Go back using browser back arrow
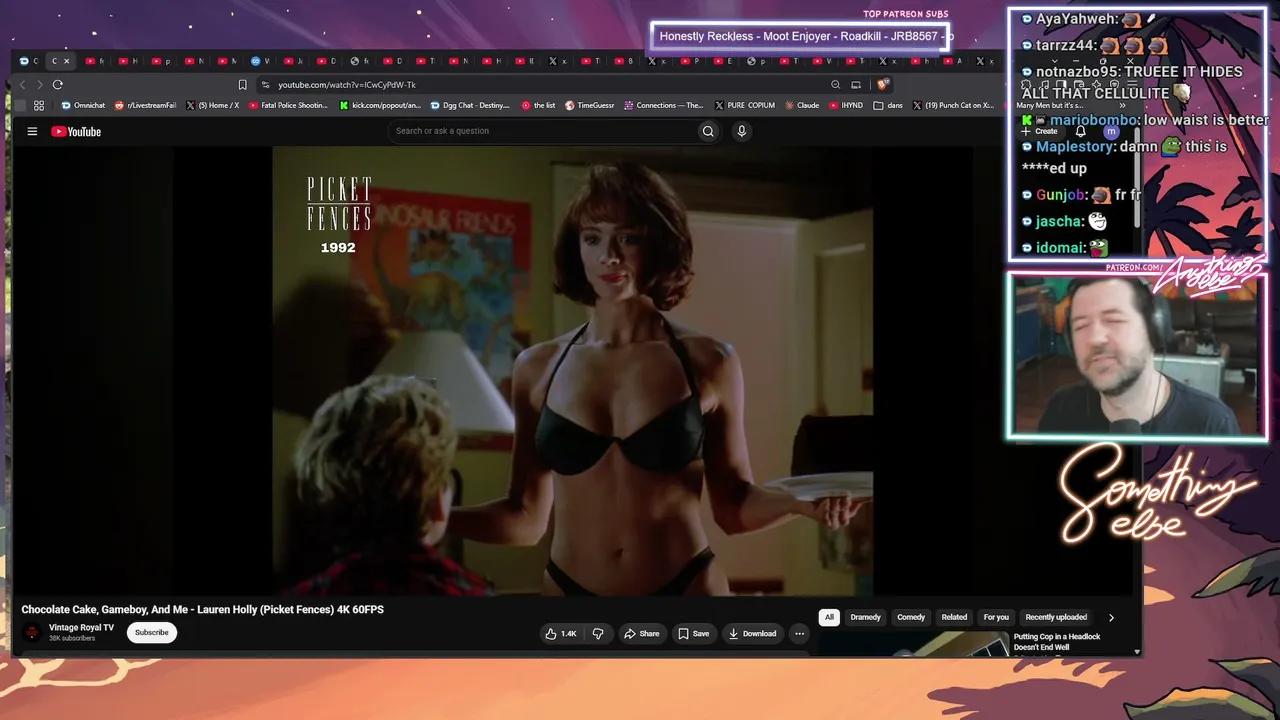 (22, 85)
